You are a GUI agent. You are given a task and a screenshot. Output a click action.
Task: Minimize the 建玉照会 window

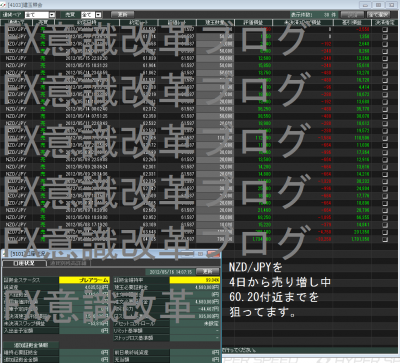(365, 5)
